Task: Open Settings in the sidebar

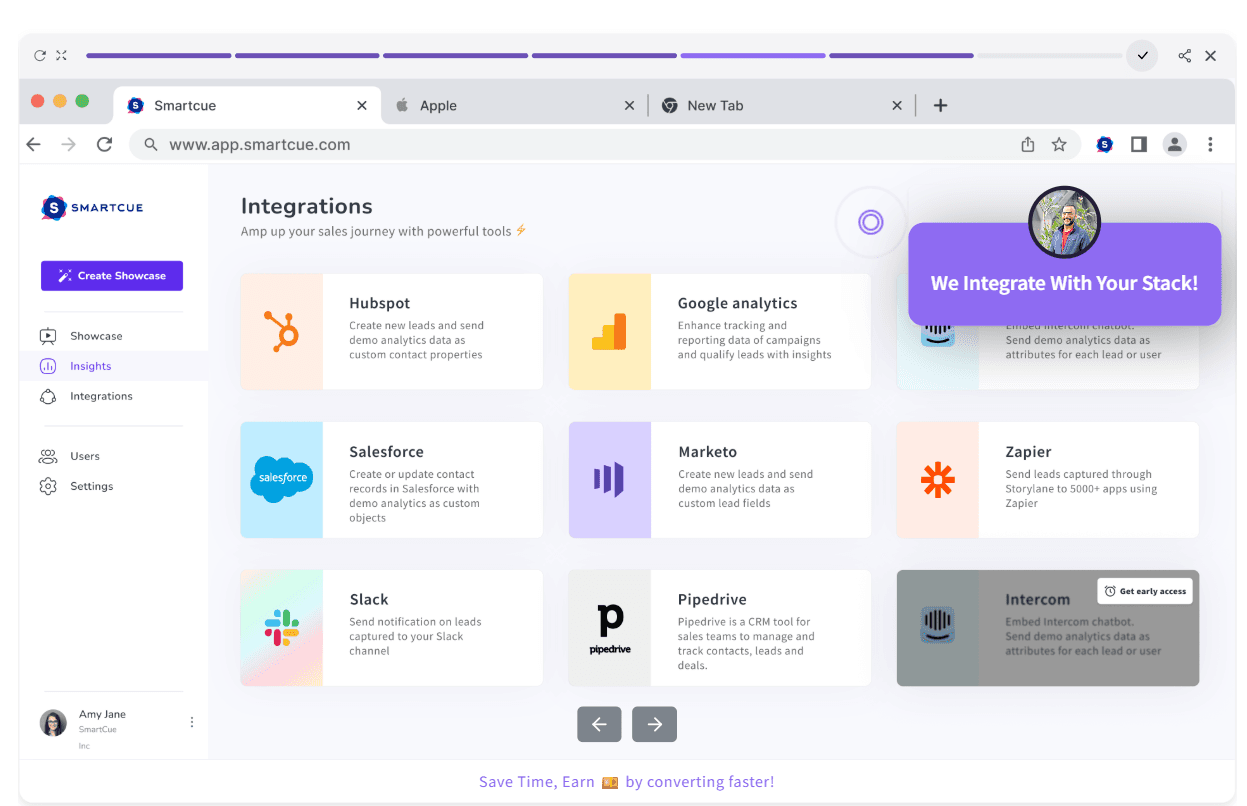Action: [x=91, y=486]
